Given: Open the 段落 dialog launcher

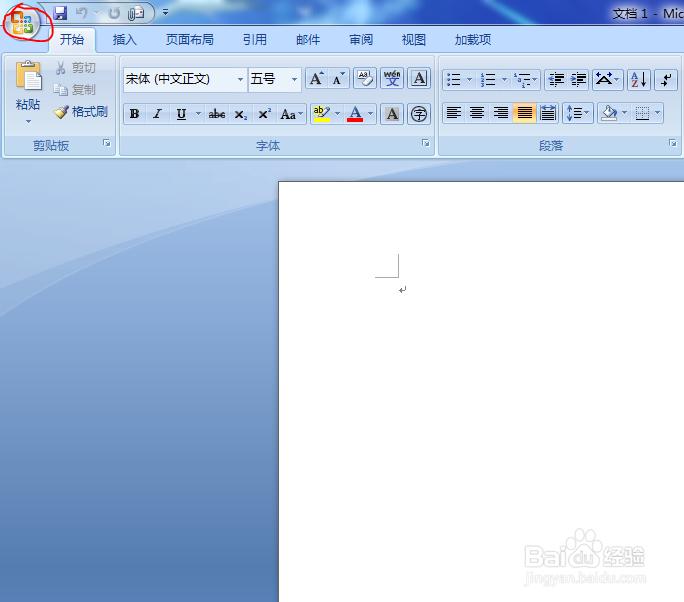Looking at the screenshot, I should coord(673,143).
